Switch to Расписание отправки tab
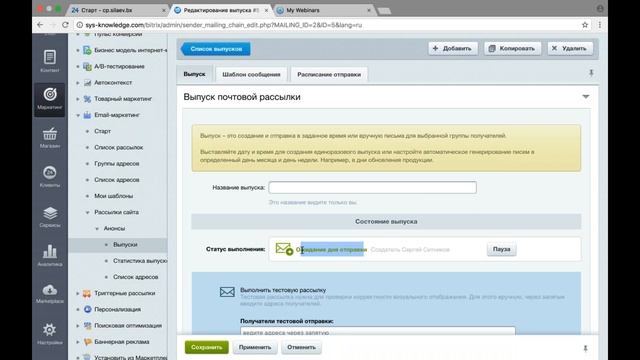 (x=329, y=74)
